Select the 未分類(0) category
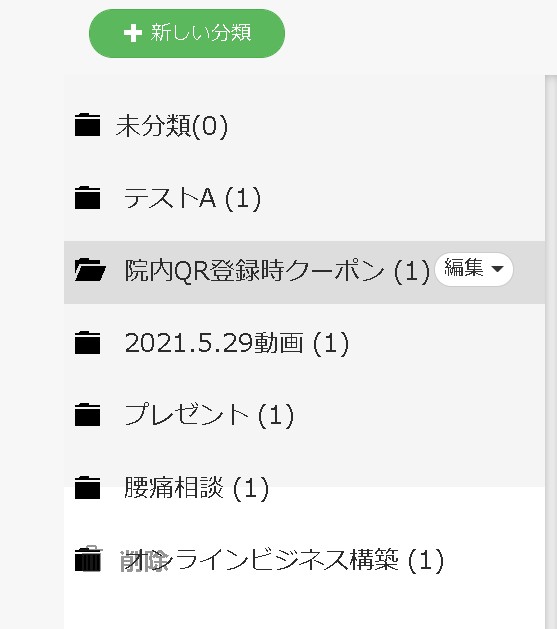 (x=172, y=126)
